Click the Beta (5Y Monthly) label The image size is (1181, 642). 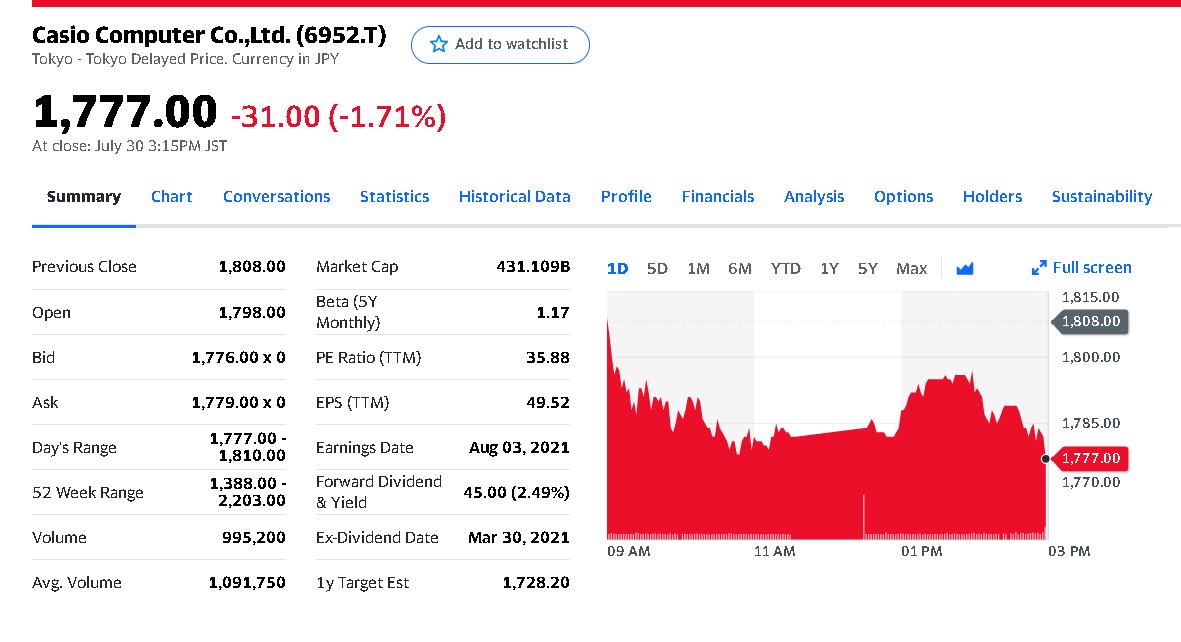point(348,312)
